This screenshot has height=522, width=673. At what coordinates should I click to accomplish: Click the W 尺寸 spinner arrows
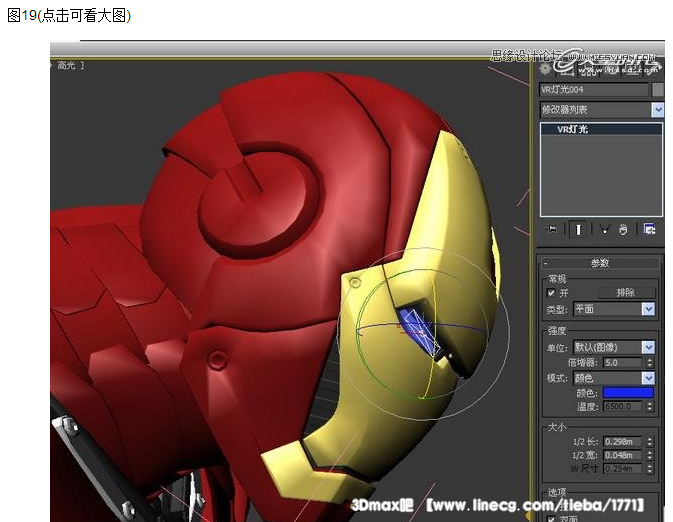coord(649,468)
